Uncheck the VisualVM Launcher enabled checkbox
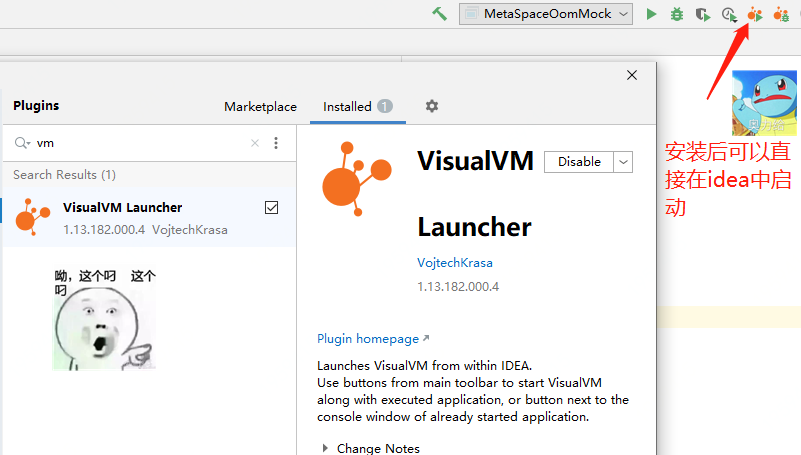This screenshot has width=801, height=455. click(271, 207)
